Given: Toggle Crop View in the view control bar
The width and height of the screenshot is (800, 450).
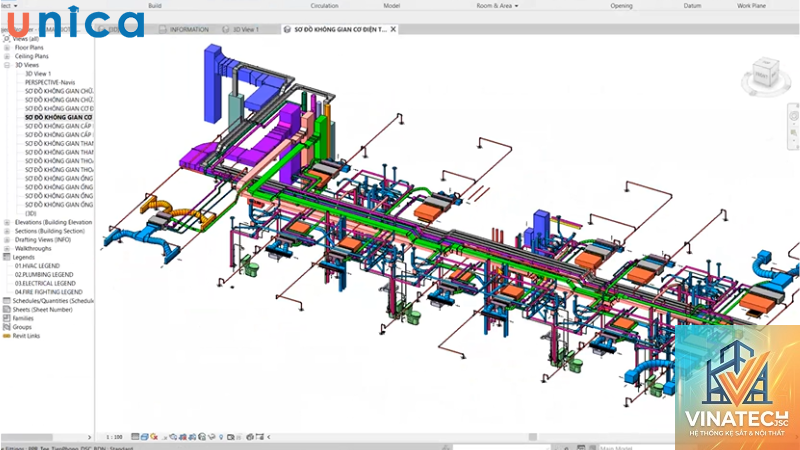Looking at the screenshot, I should [182, 437].
